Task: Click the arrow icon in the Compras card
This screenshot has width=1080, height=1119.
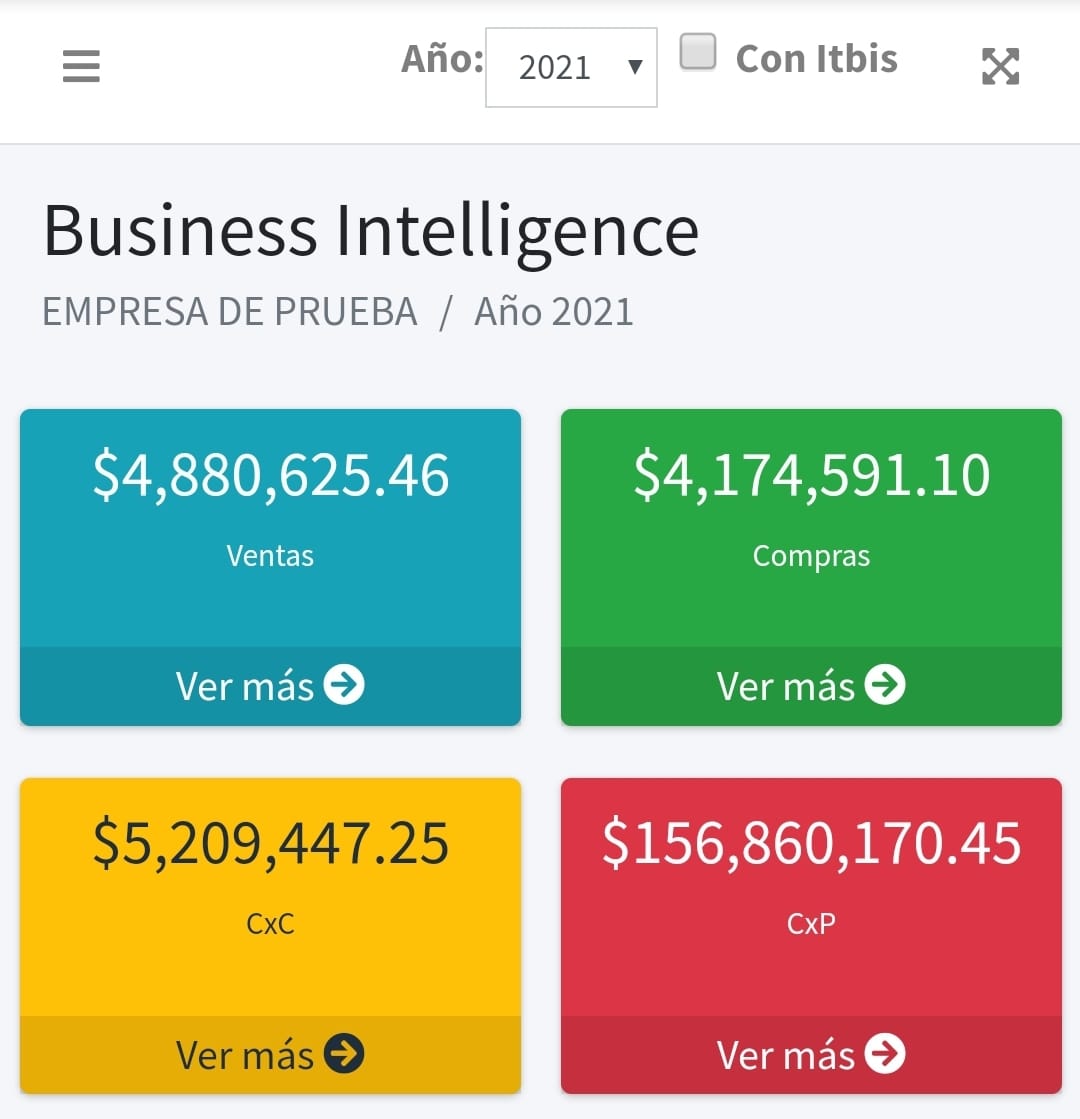Action: coord(885,684)
